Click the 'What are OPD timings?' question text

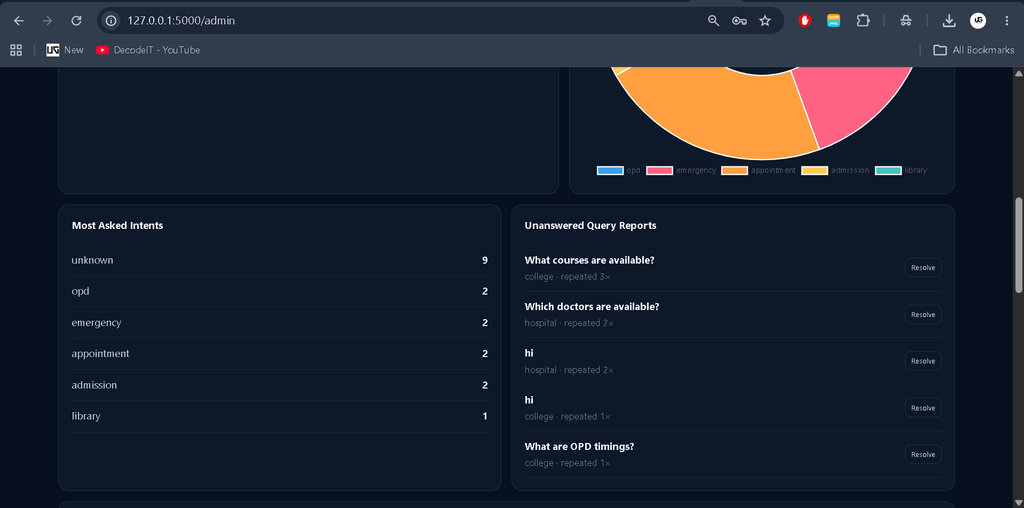click(x=579, y=447)
